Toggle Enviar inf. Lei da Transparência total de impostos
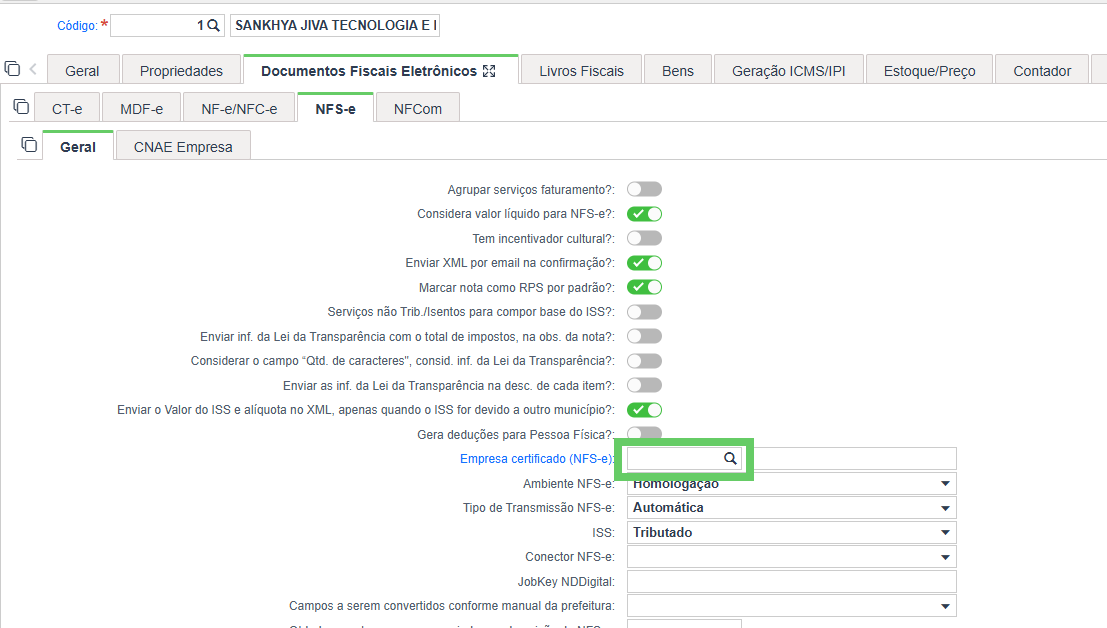Viewport: 1107px width, 628px height. click(x=645, y=336)
